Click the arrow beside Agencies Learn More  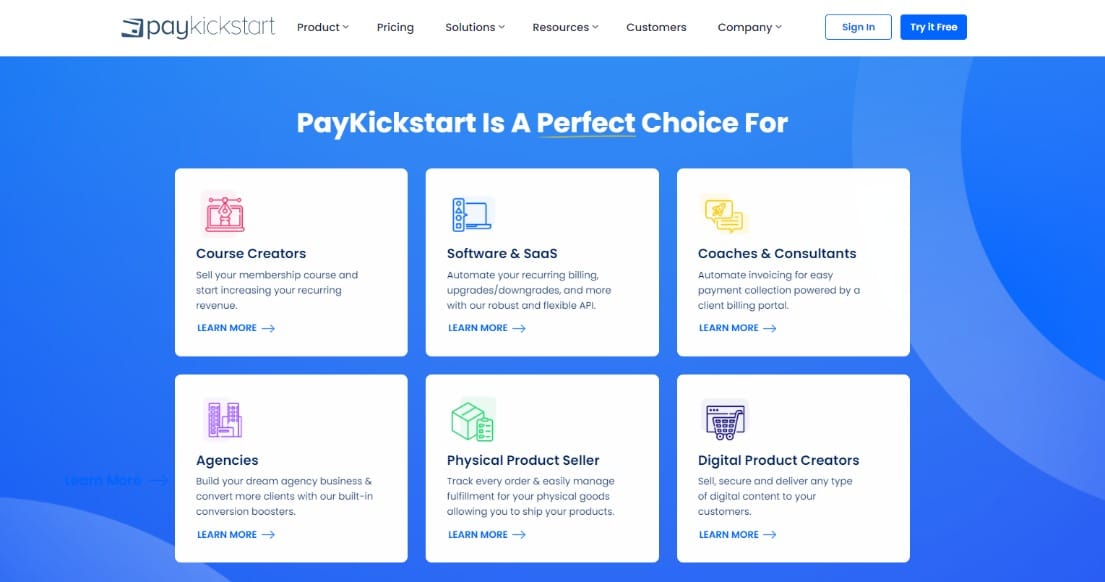click(268, 535)
